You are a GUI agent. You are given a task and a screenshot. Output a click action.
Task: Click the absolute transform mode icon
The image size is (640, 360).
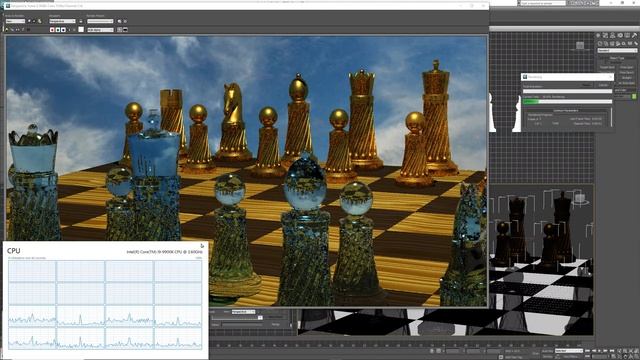pos(438,351)
